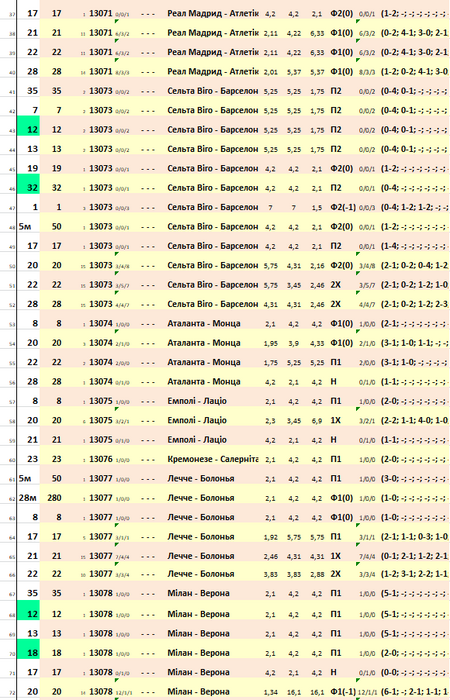450x700 pixels.
Task: Click the first-column cell 1 for Сельта Віго
Action: 35,207
